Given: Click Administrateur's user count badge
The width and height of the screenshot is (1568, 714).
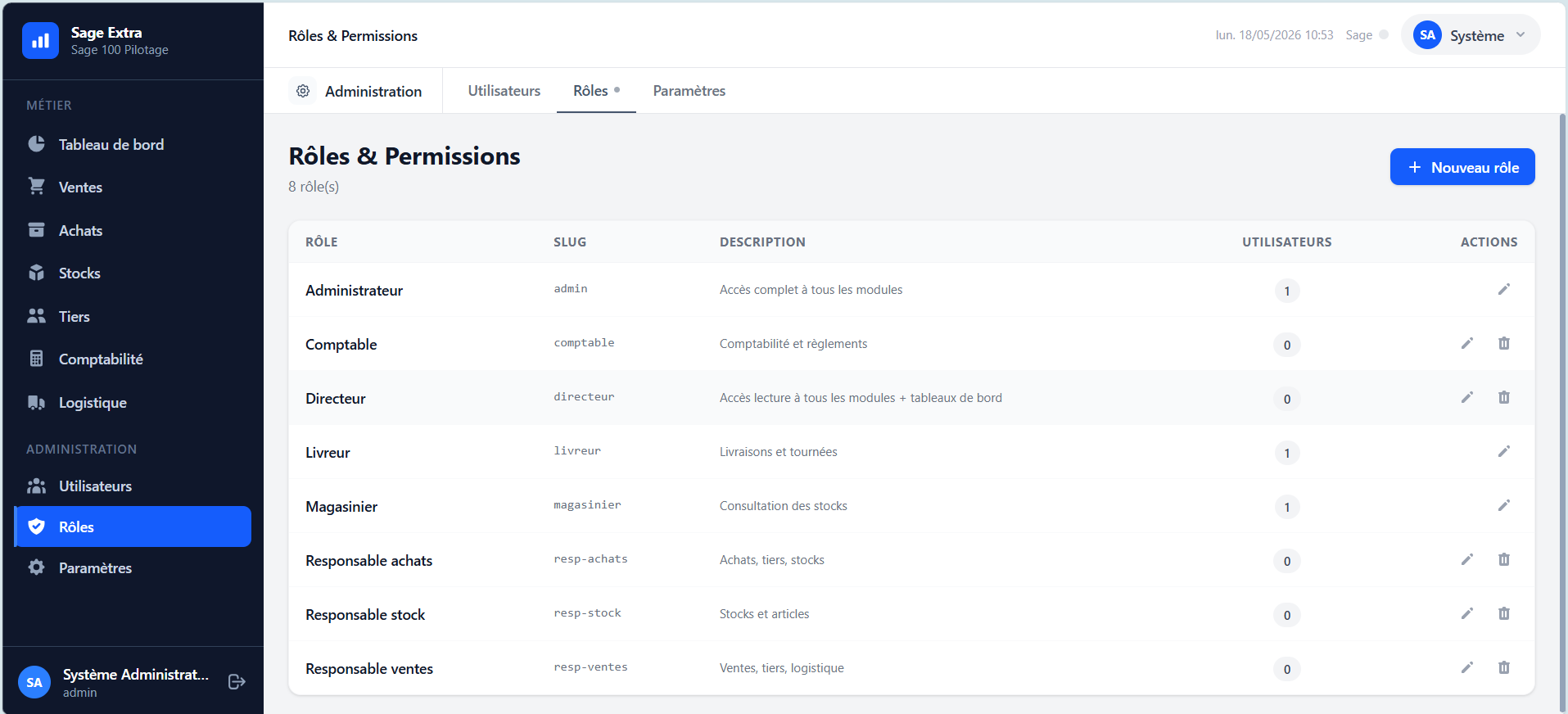Looking at the screenshot, I should (x=1287, y=291).
